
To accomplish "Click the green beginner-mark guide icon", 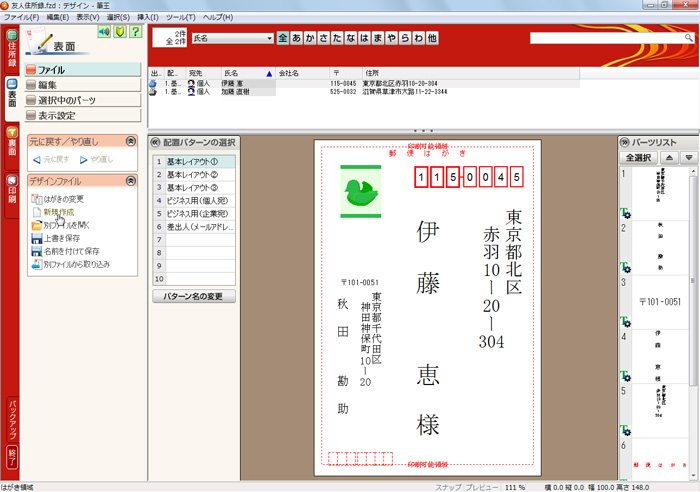I will coord(119,32).
